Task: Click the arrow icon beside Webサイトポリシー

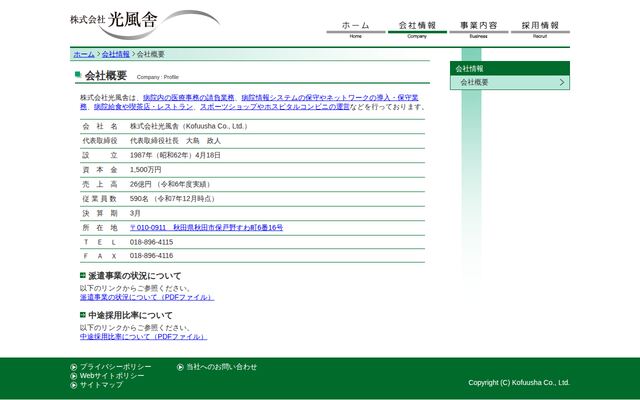Action: pos(73,376)
